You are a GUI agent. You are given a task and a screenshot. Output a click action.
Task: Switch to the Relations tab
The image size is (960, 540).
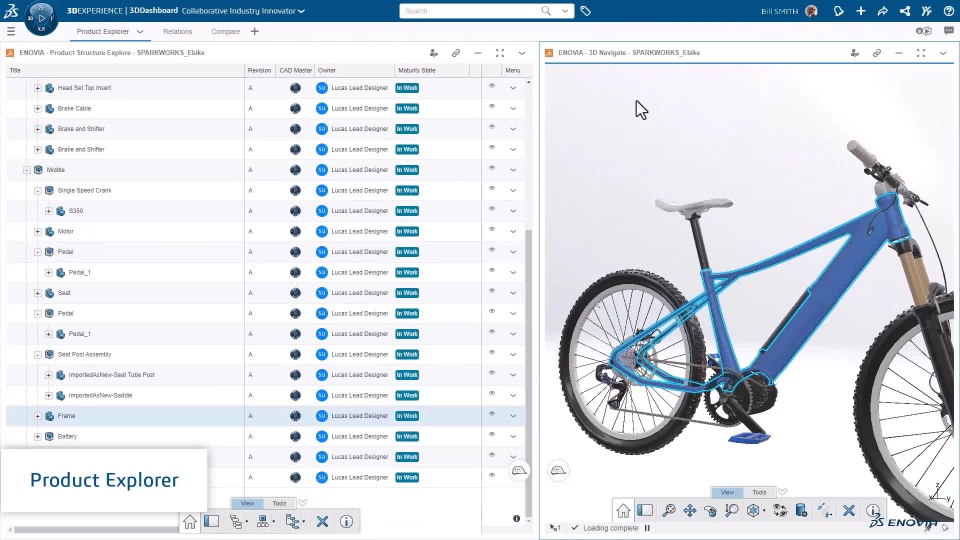pos(178,31)
